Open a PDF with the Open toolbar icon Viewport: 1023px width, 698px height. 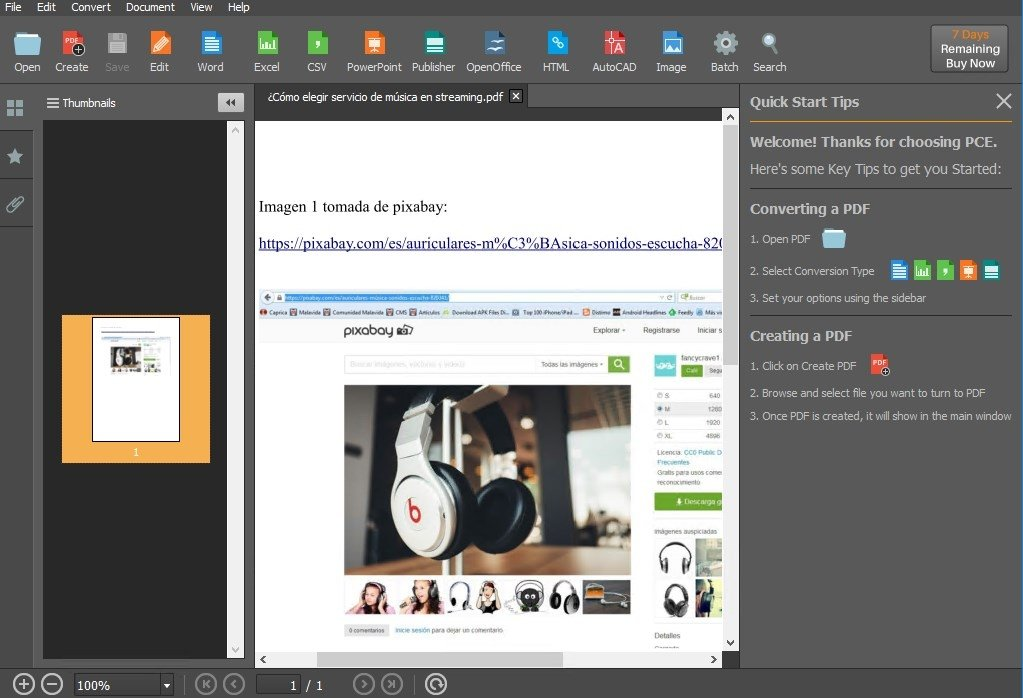pos(27,52)
